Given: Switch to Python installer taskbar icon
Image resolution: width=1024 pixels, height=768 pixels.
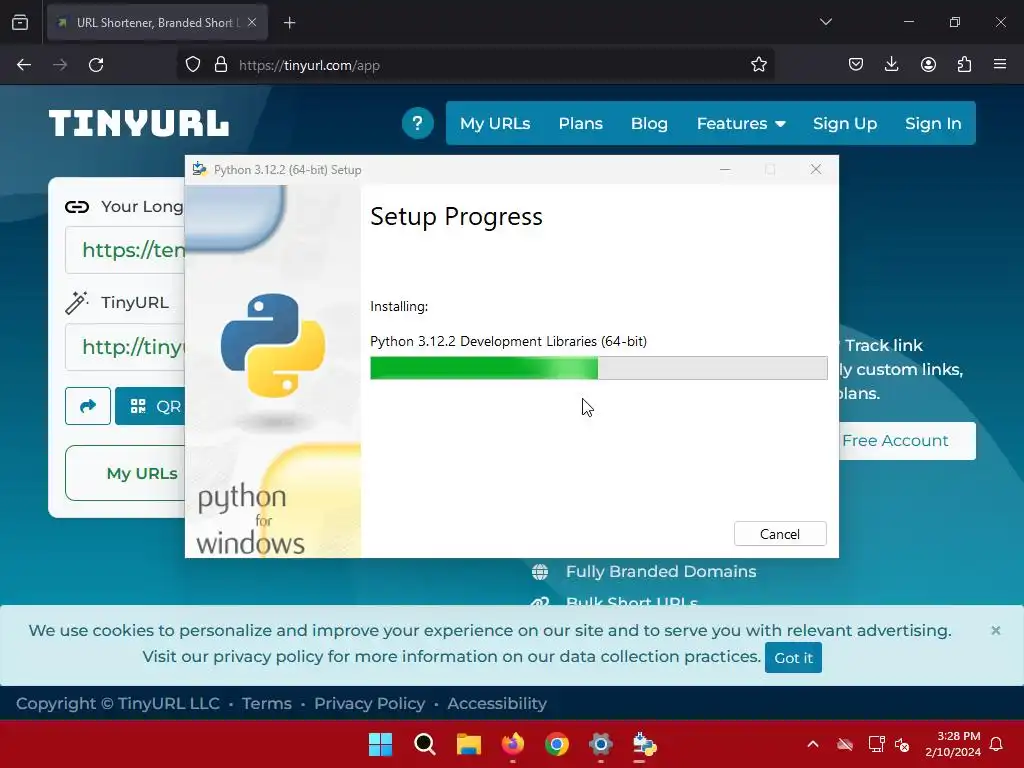Looking at the screenshot, I should (x=644, y=744).
